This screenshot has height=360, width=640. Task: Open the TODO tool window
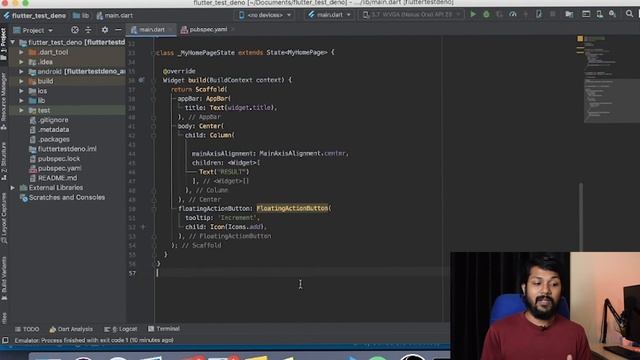click(27, 329)
